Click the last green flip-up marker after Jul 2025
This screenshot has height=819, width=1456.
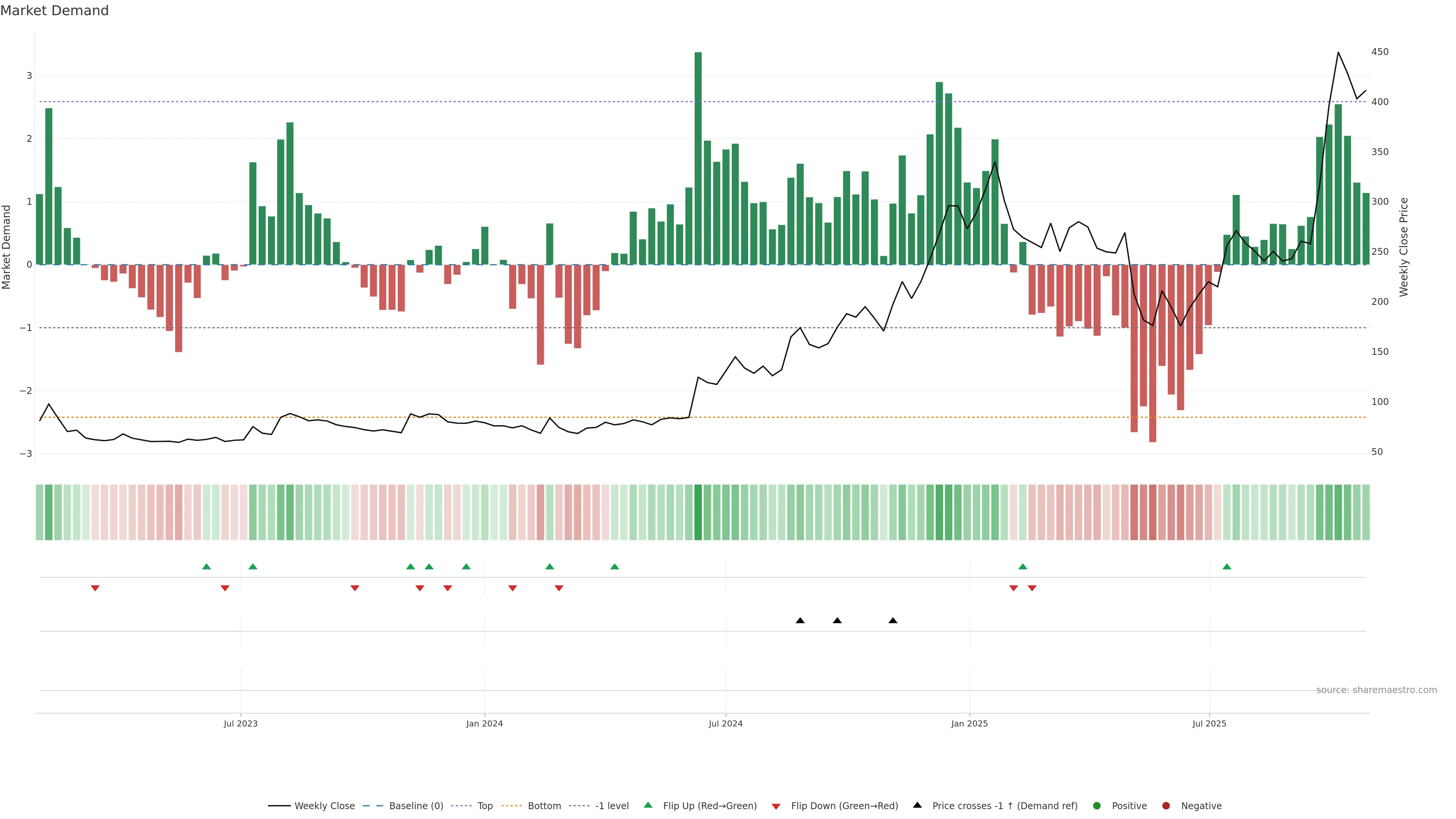[1227, 566]
